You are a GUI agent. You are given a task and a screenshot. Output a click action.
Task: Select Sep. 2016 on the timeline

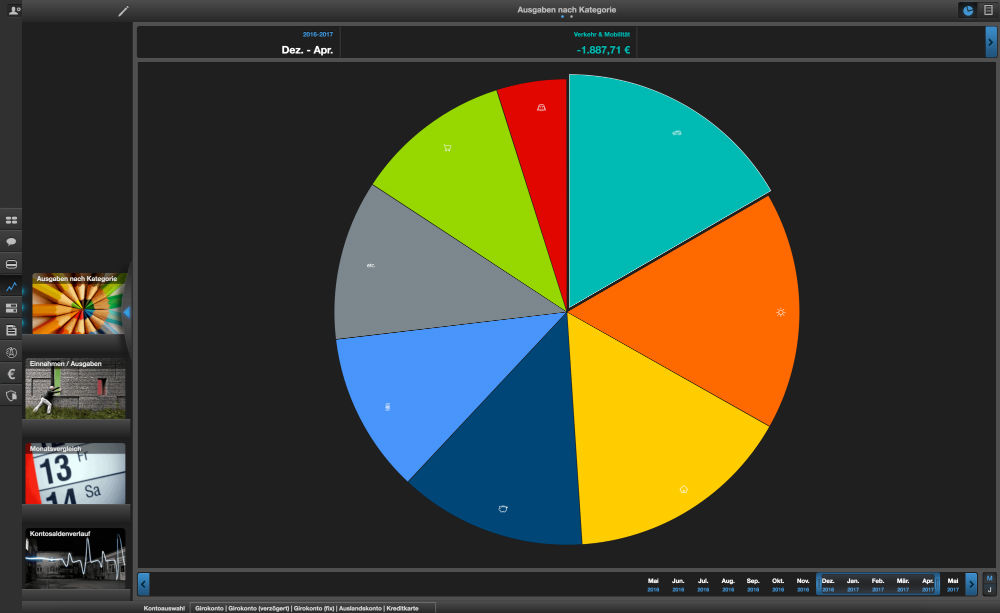point(753,585)
